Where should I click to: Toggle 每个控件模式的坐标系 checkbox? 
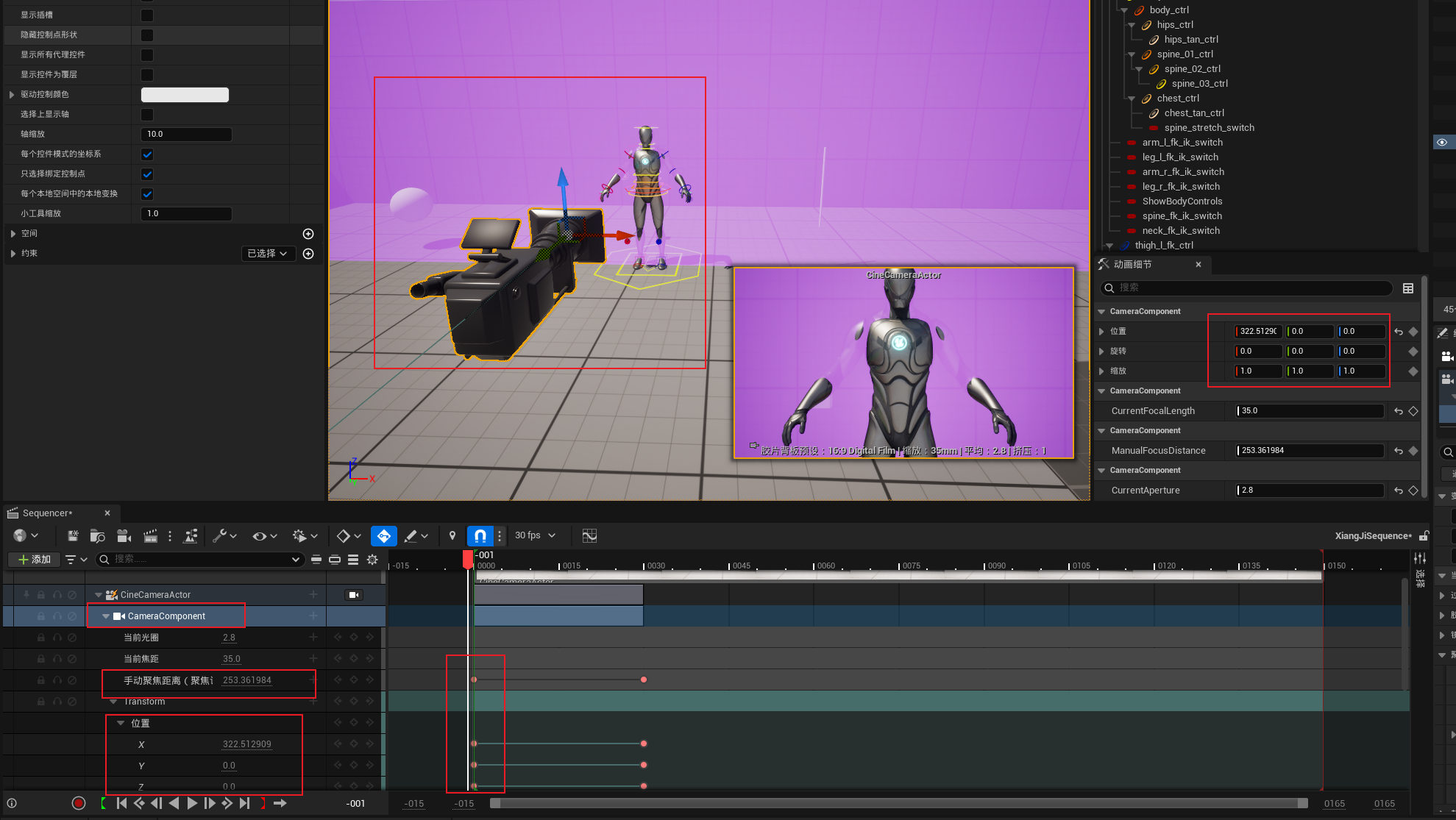pyautogui.click(x=147, y=154)
